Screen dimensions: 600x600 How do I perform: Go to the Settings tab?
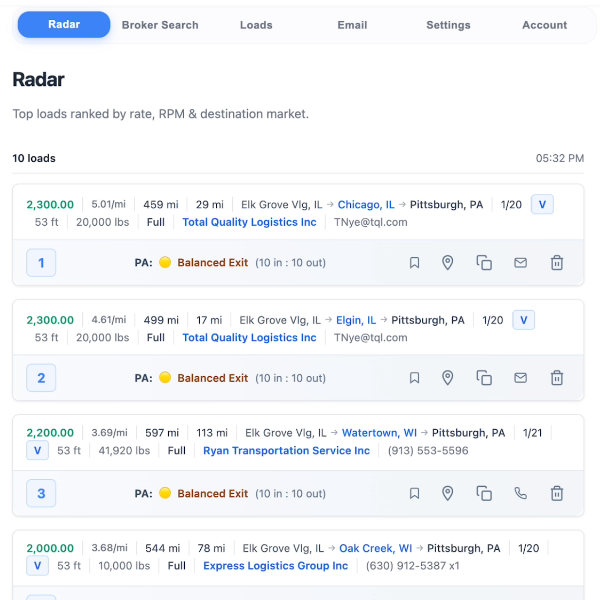pos(448,25)
